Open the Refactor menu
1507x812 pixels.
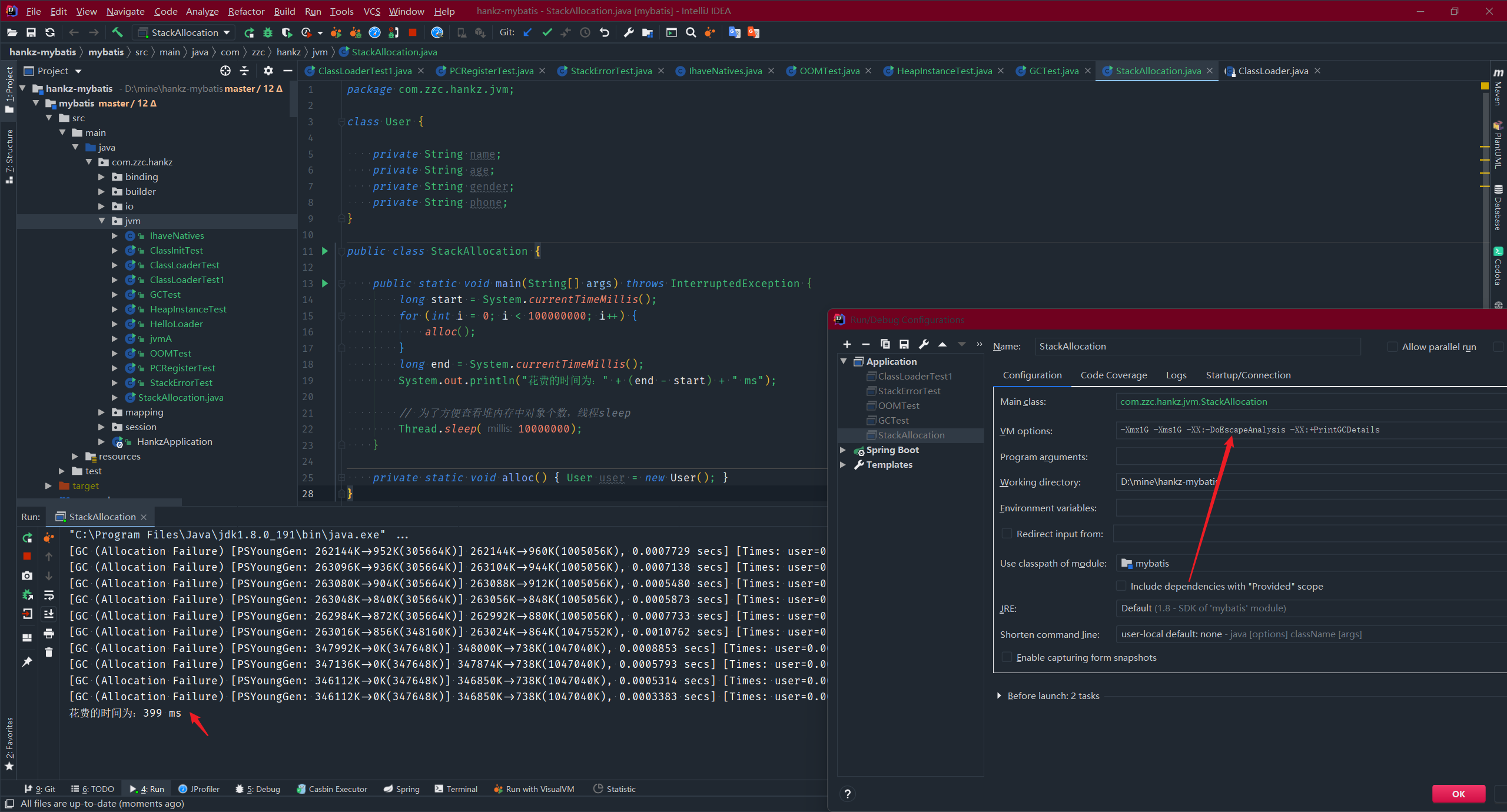[246, 11]
